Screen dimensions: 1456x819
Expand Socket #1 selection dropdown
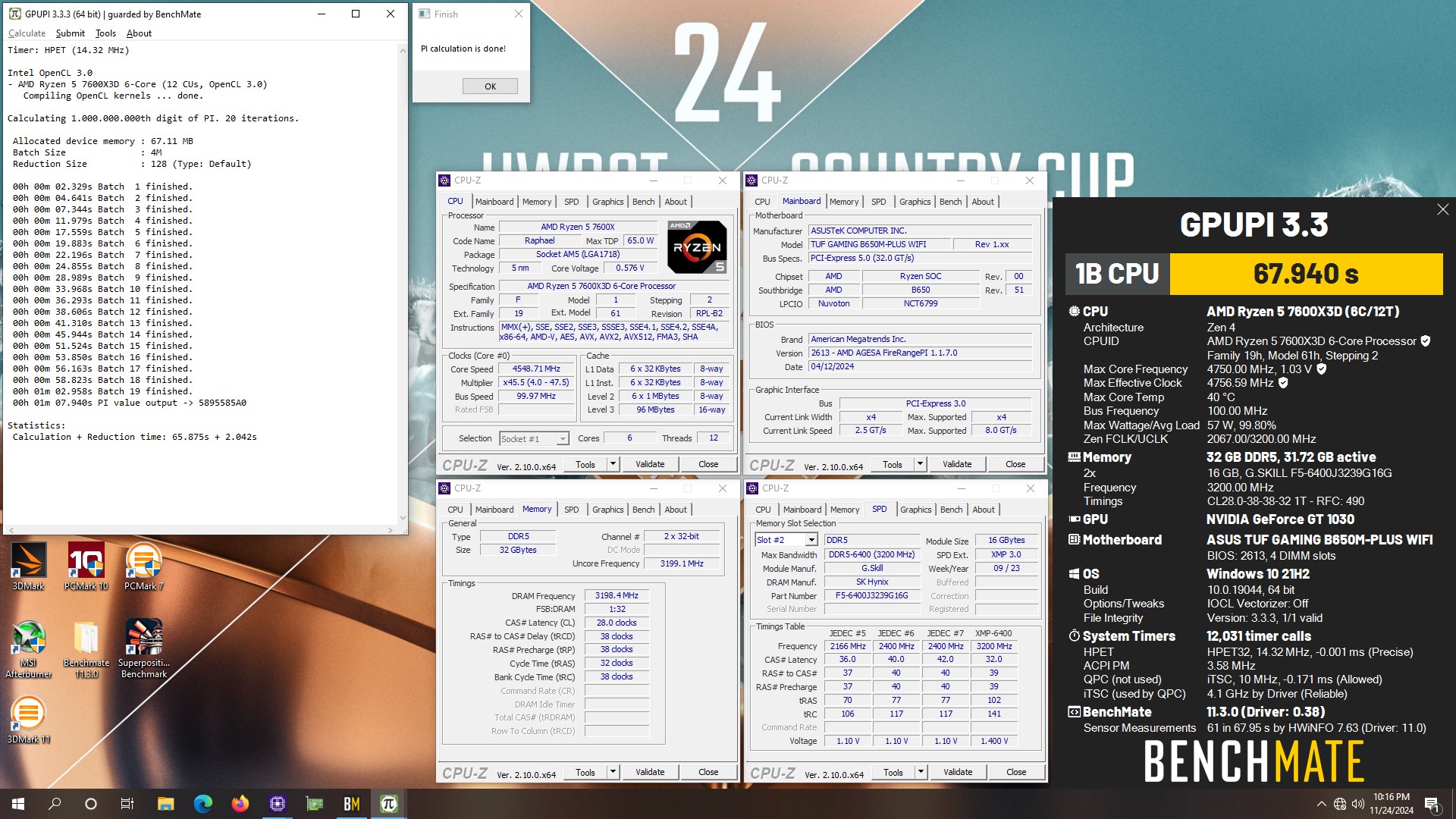point(563,438)
